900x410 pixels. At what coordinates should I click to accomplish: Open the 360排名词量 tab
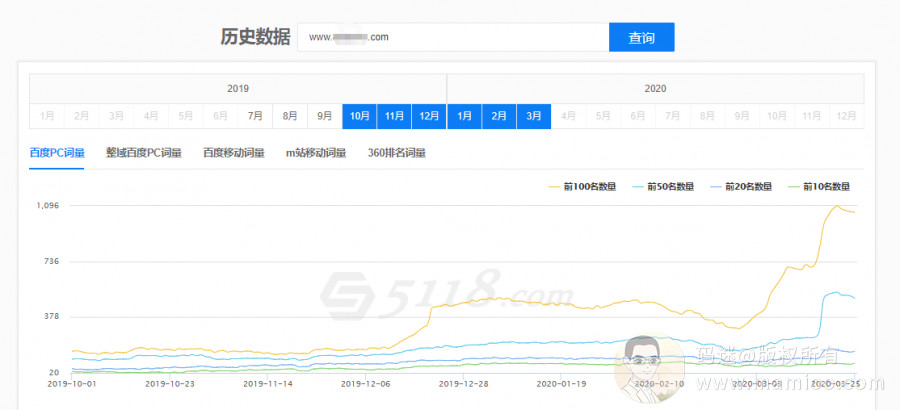tap(397, 153)
